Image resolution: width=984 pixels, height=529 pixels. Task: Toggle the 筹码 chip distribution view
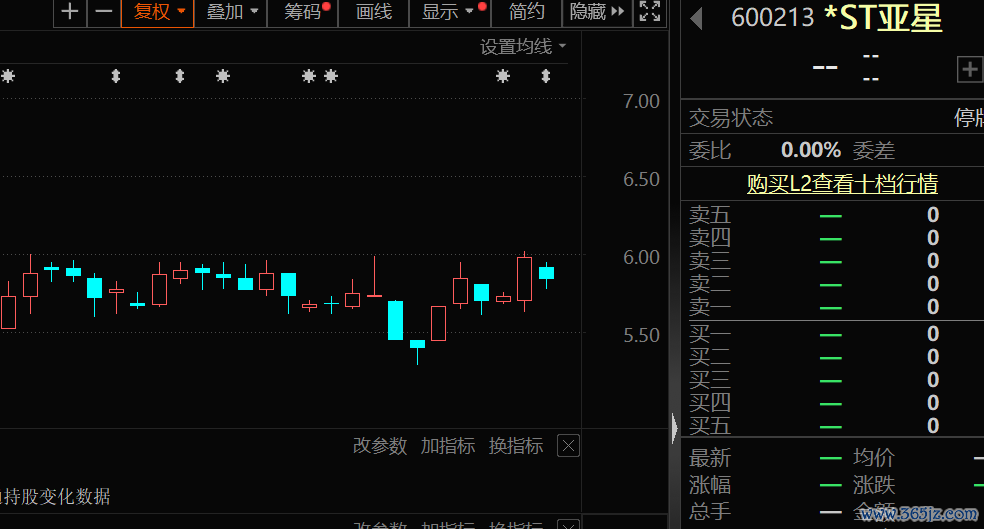click(x=303, y=12)
